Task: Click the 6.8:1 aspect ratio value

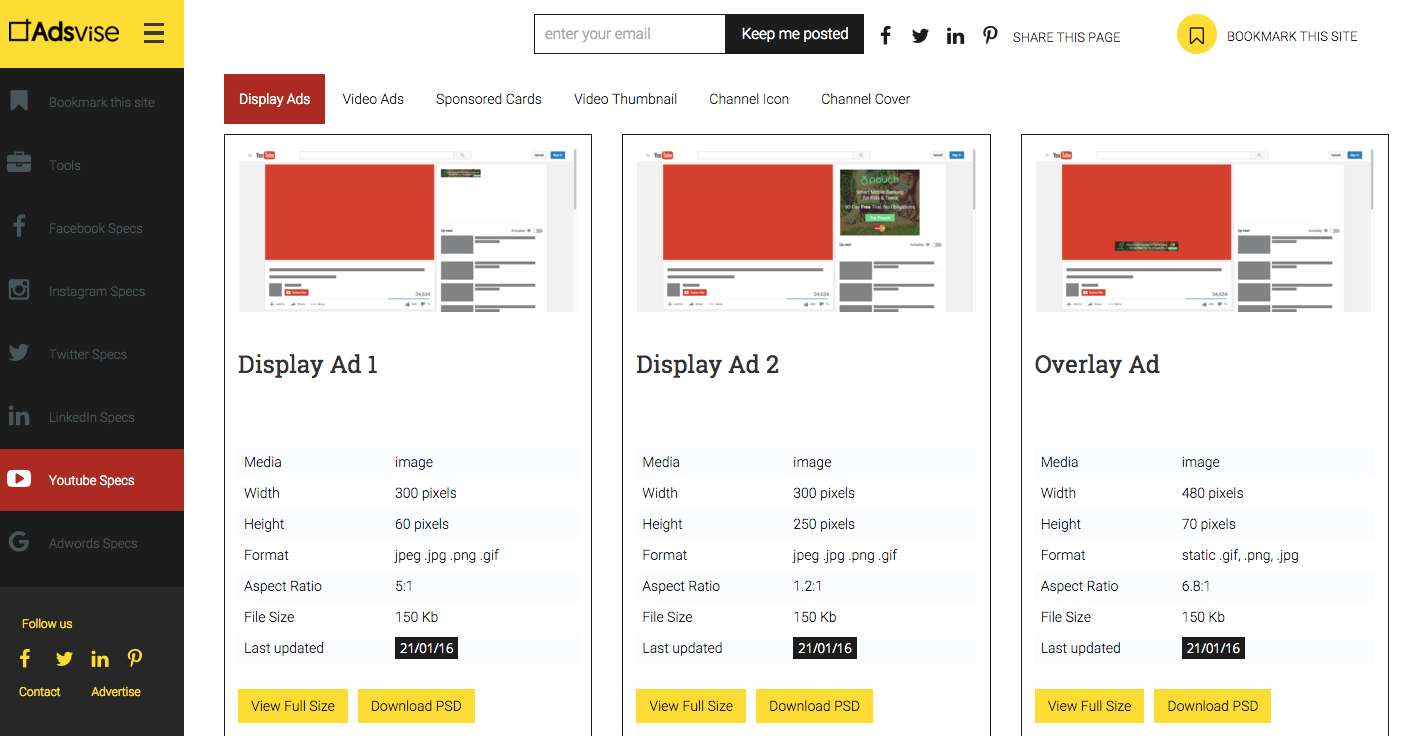Action: [1197, 586]
